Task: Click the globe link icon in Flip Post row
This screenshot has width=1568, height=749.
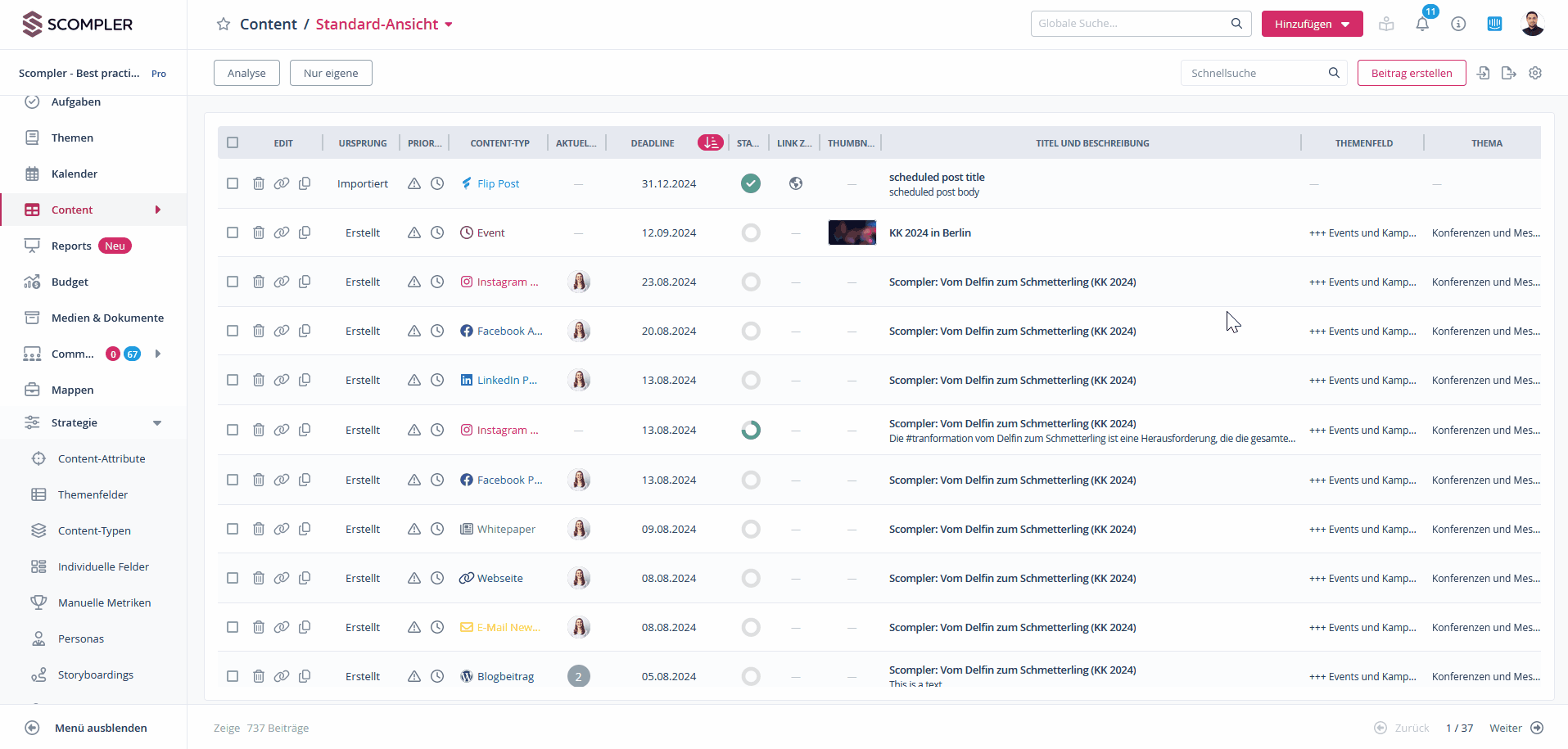Action: point(795,183)
